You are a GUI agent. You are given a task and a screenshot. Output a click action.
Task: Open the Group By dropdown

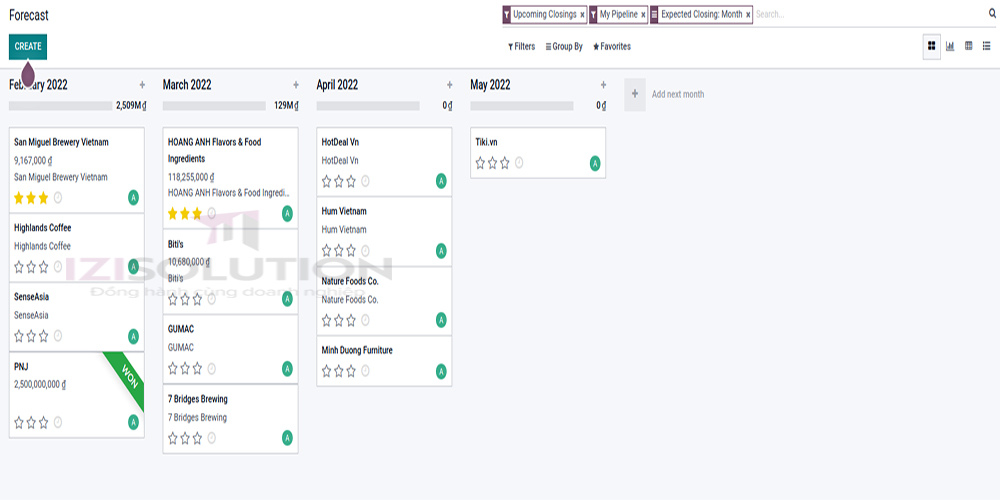tap(564, 47)
